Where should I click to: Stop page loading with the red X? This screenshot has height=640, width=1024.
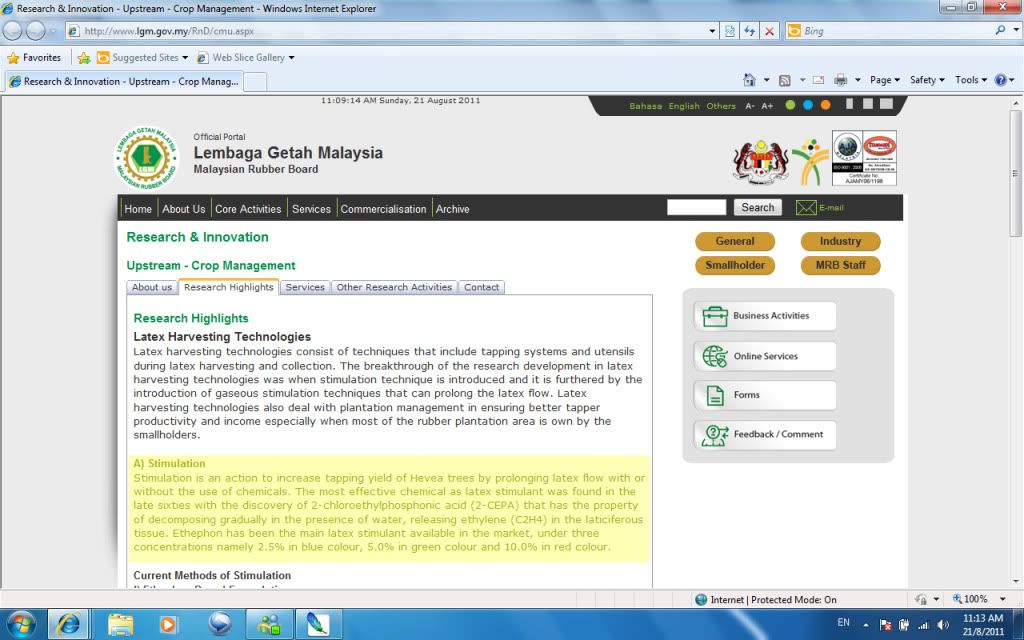[x=769, y=31]
